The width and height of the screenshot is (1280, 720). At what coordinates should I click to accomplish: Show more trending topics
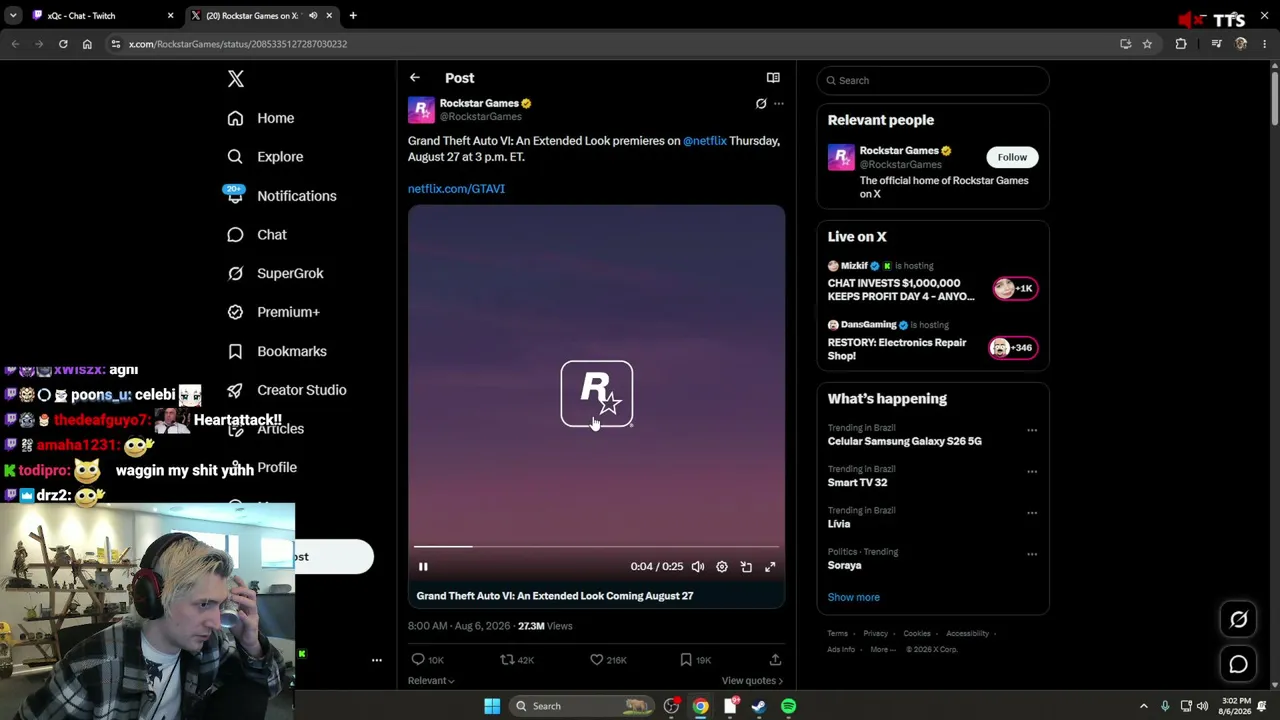(x=853, y=597)
